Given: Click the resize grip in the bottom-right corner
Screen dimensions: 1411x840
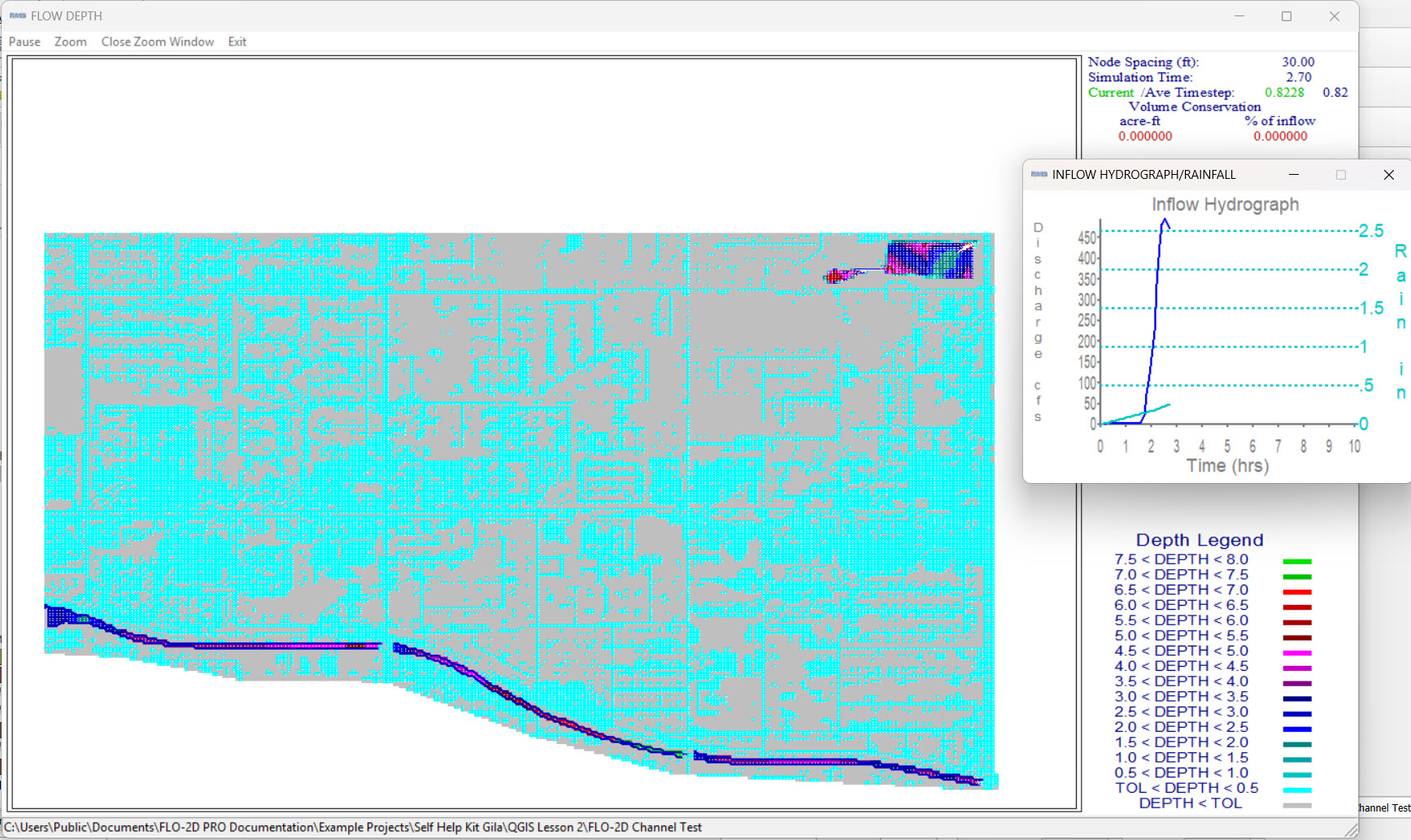Looking at the screenshot, I should tap(1351, 829).
